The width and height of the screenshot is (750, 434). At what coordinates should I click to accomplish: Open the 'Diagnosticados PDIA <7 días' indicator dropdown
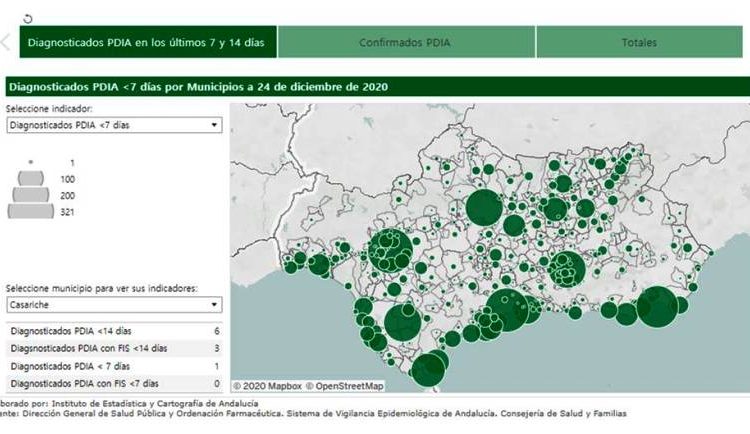[113, 125]
